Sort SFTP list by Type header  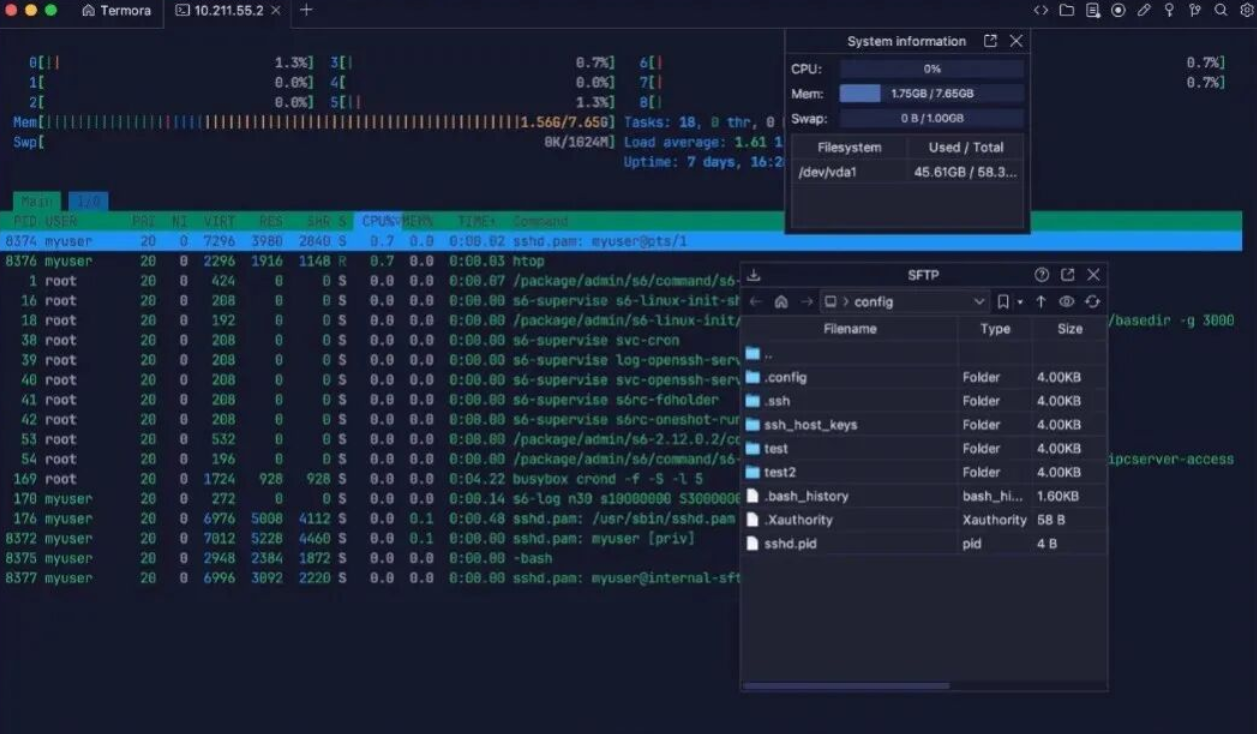[x=995, y=329]
